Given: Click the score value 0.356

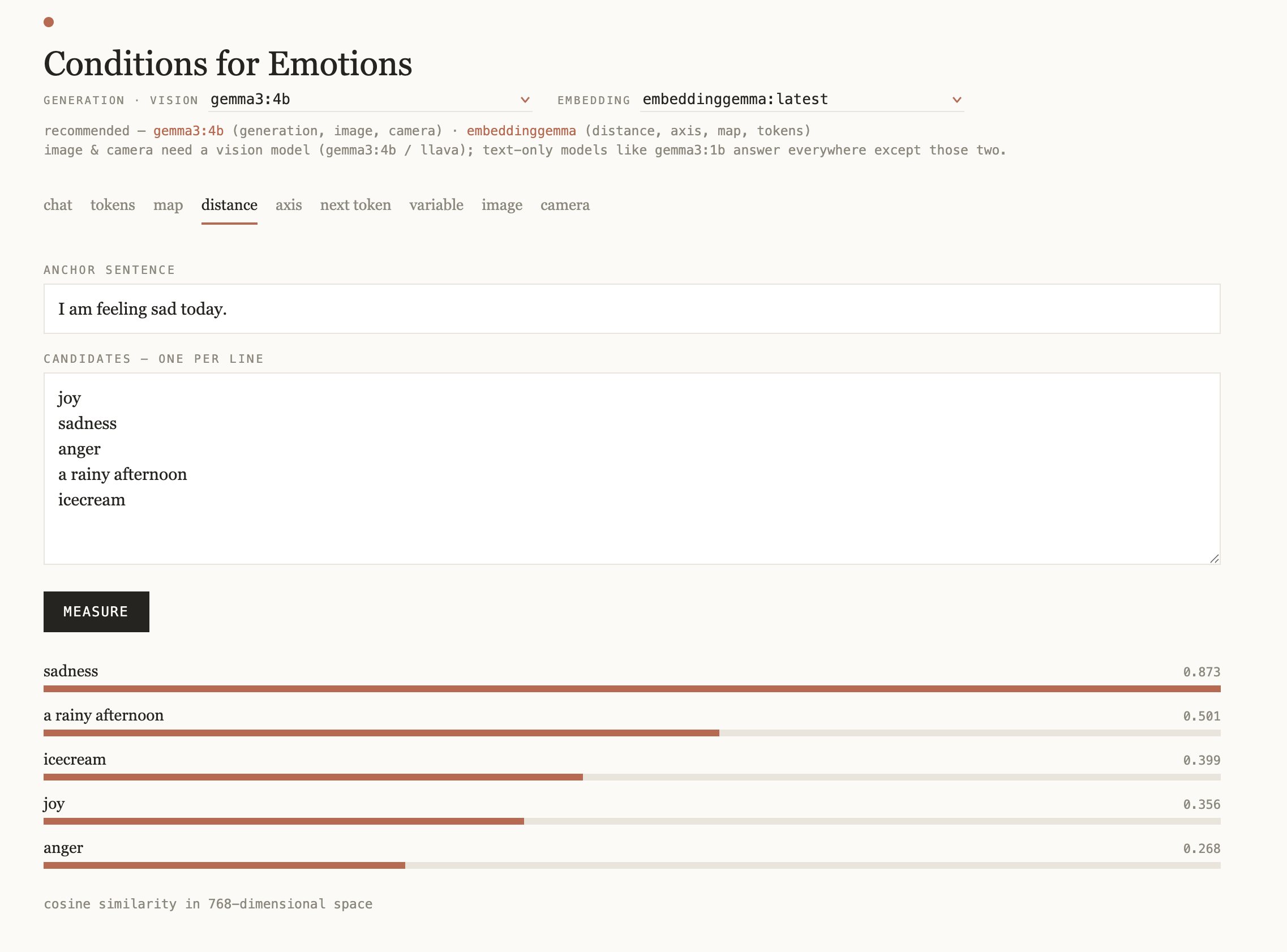Looking at the screenshot, I should (x=1202, y=804).
